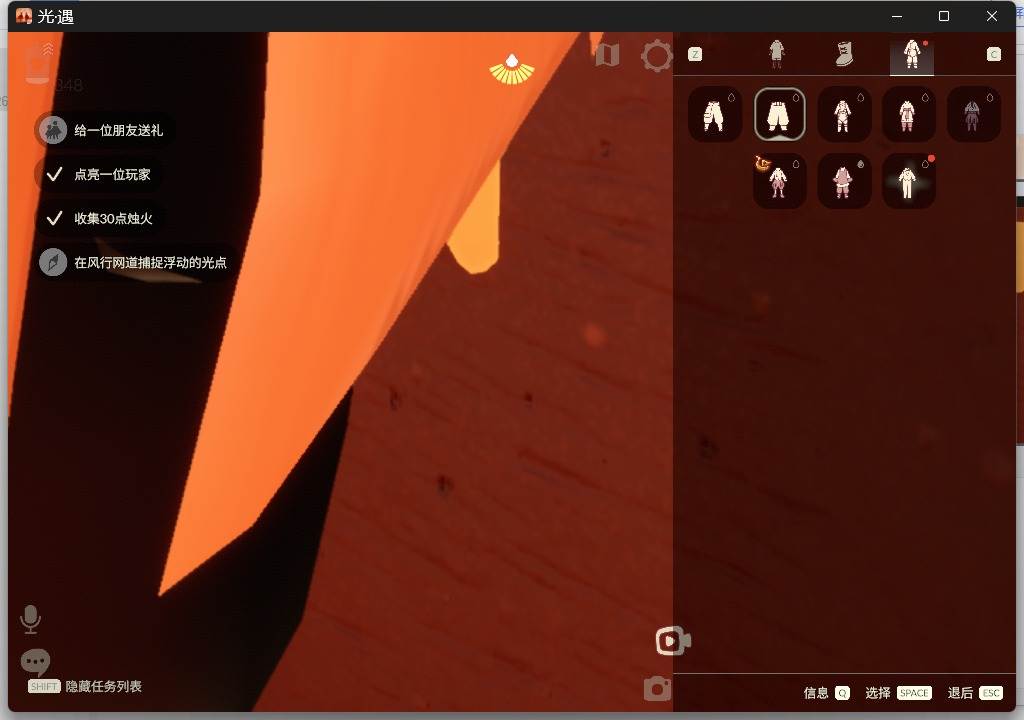The image size is (1024, 720).
Task: Click the 退后 ESC back button
Action: 976,693
